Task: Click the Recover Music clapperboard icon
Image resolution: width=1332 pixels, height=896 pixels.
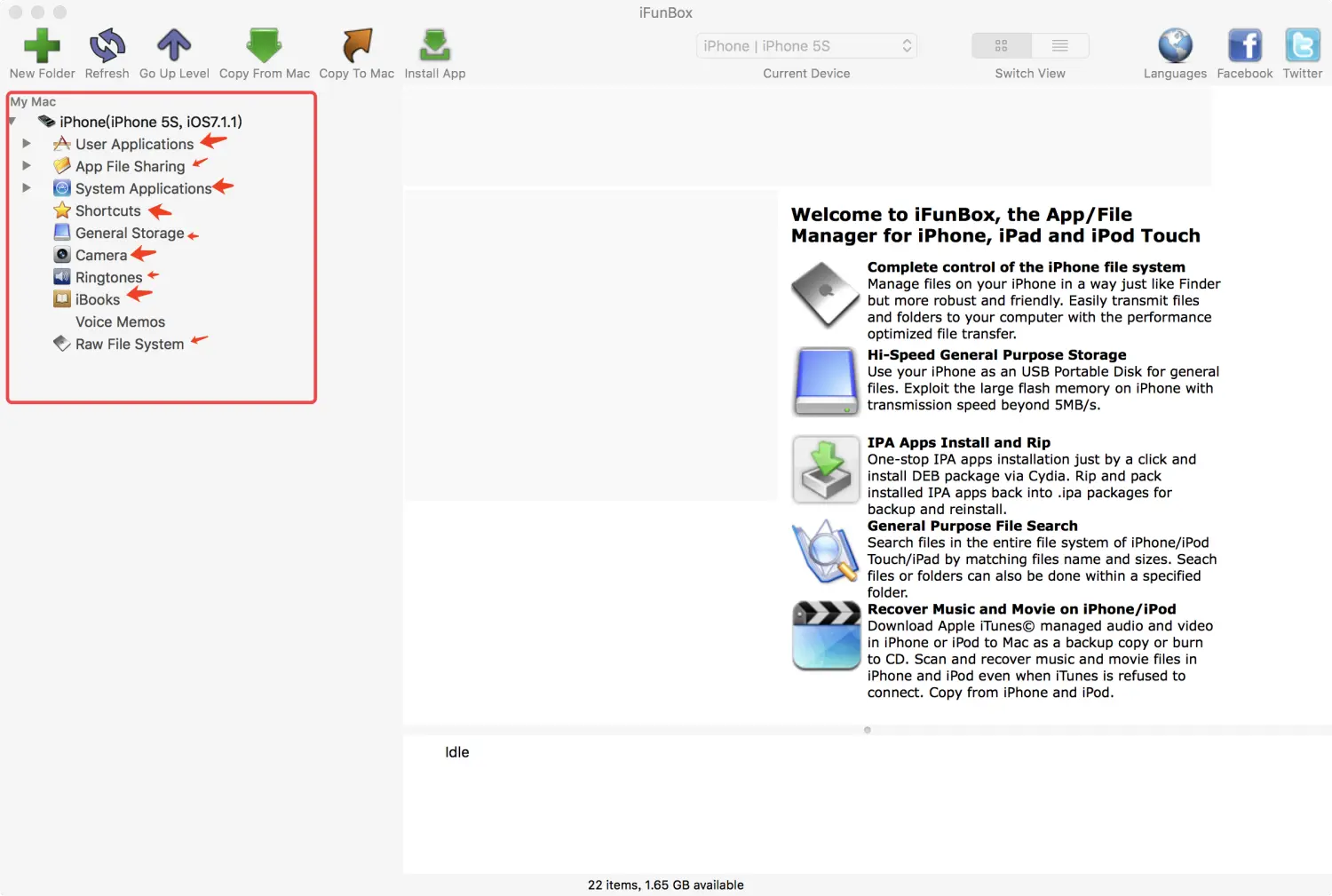Action: [x=826, y=635]
